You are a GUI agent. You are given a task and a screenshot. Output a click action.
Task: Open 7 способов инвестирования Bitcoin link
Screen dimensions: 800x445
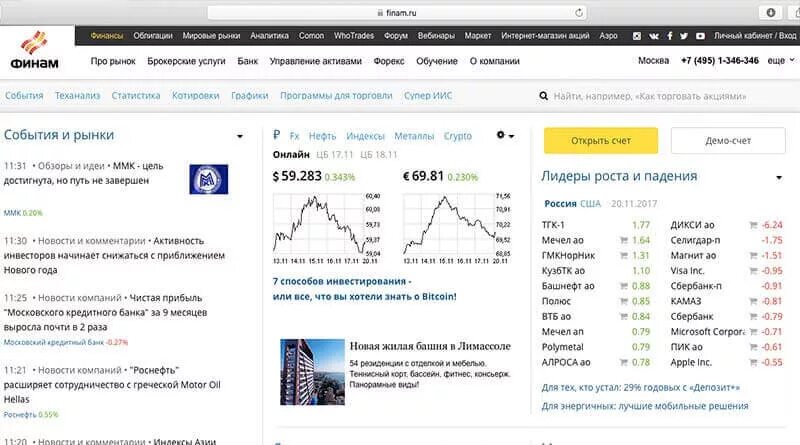tap(365, 289)
